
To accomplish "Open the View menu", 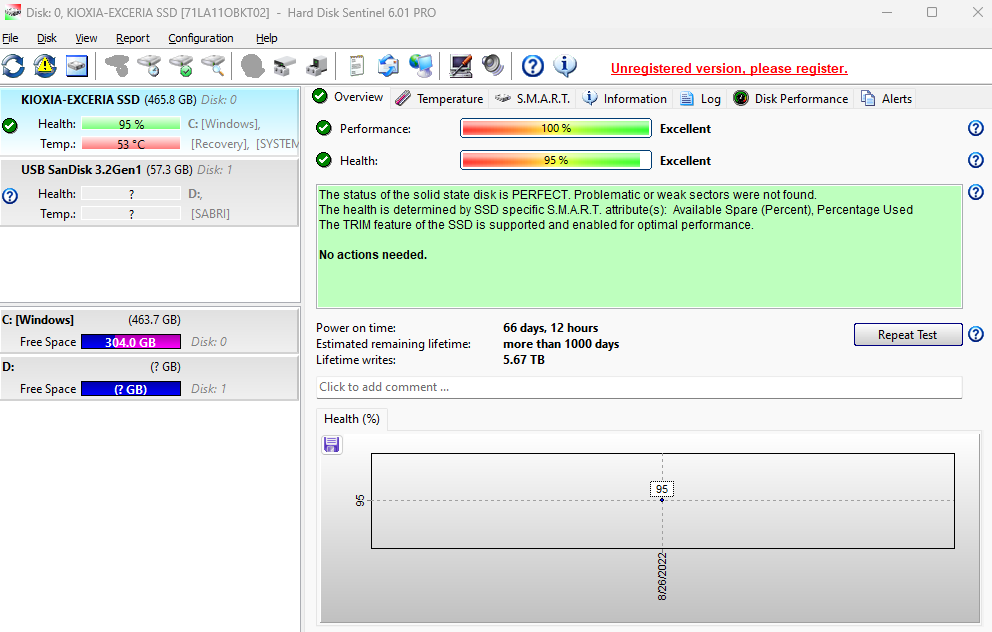I will [x=86, y=38].
